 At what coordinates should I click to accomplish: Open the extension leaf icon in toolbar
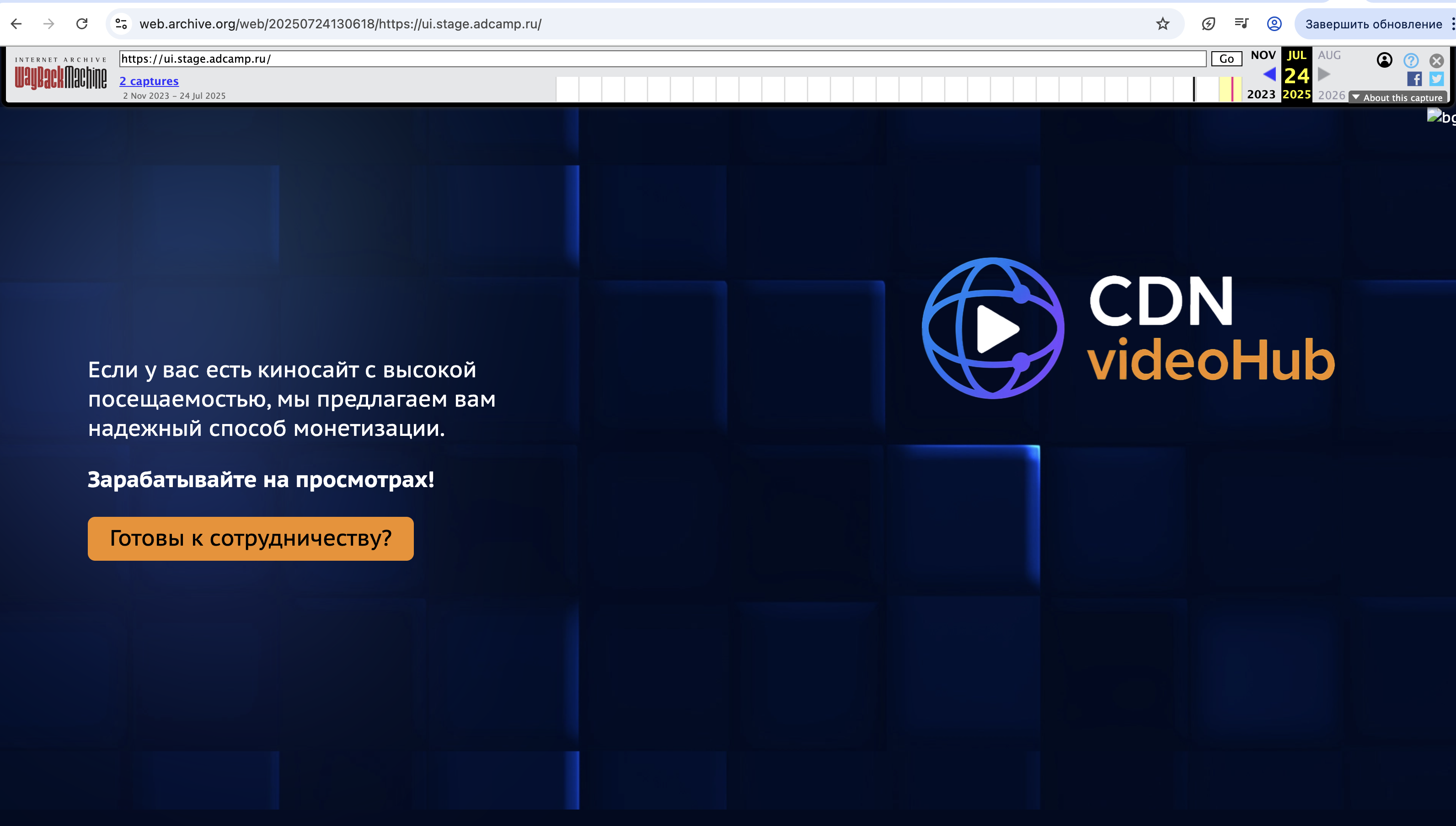[1208, 24]
